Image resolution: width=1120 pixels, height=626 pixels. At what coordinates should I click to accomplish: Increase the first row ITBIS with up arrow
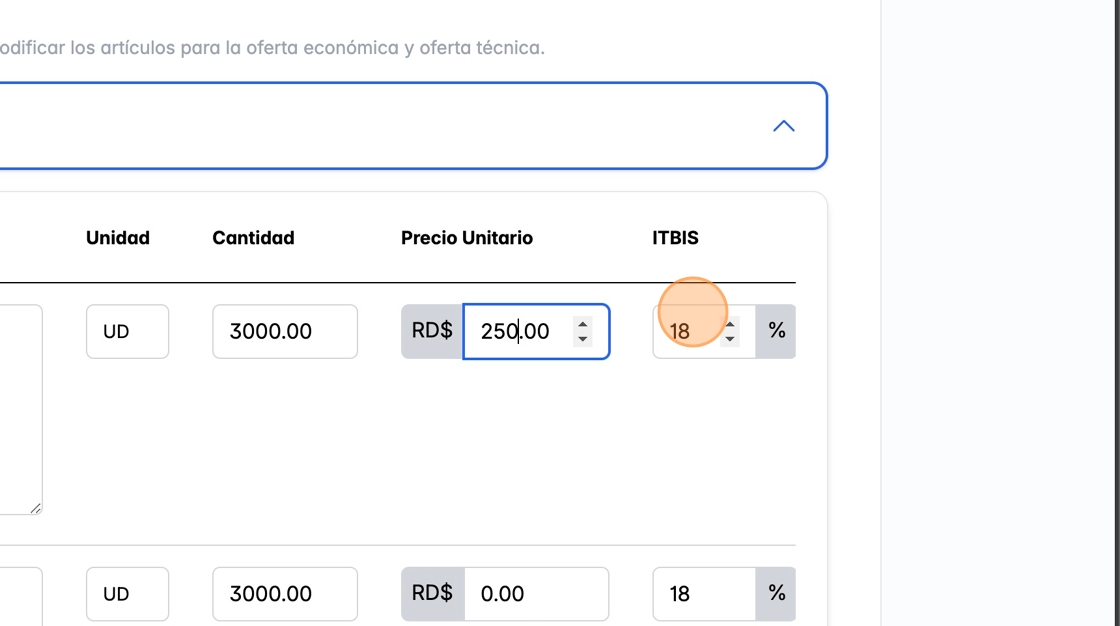click(731, 323)
